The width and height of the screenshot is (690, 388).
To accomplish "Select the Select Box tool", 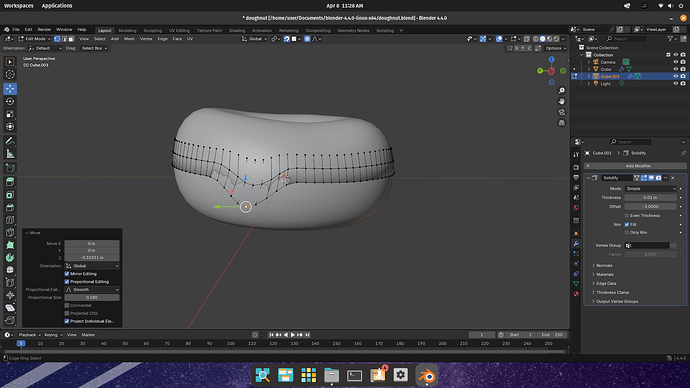I will [10, 62].
